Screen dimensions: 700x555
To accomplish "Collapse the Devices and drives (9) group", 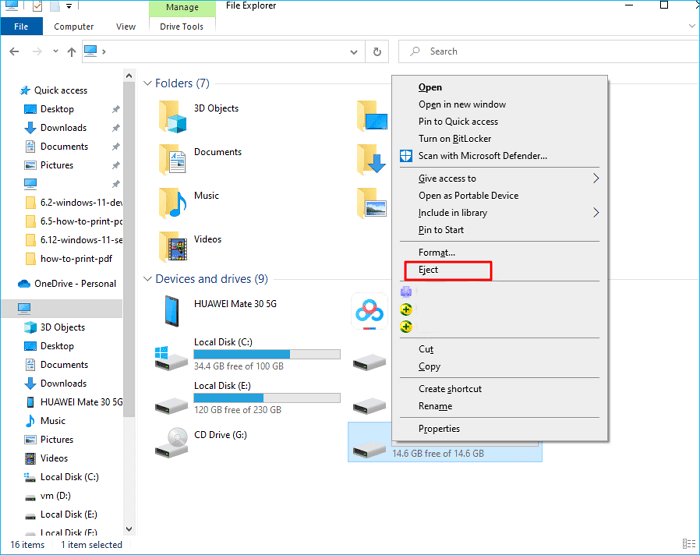I will (147, 279).
